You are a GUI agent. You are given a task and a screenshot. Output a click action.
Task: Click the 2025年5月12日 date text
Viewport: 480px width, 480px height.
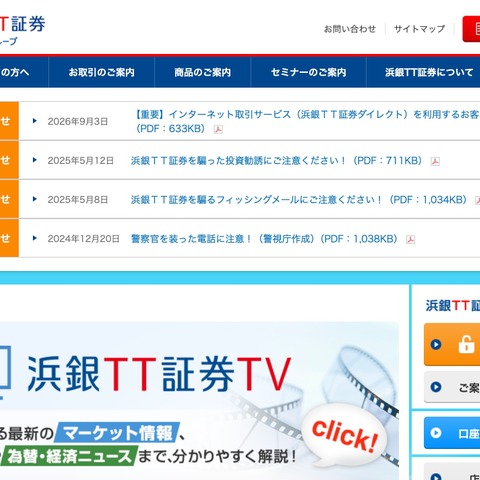click(81, 161)
